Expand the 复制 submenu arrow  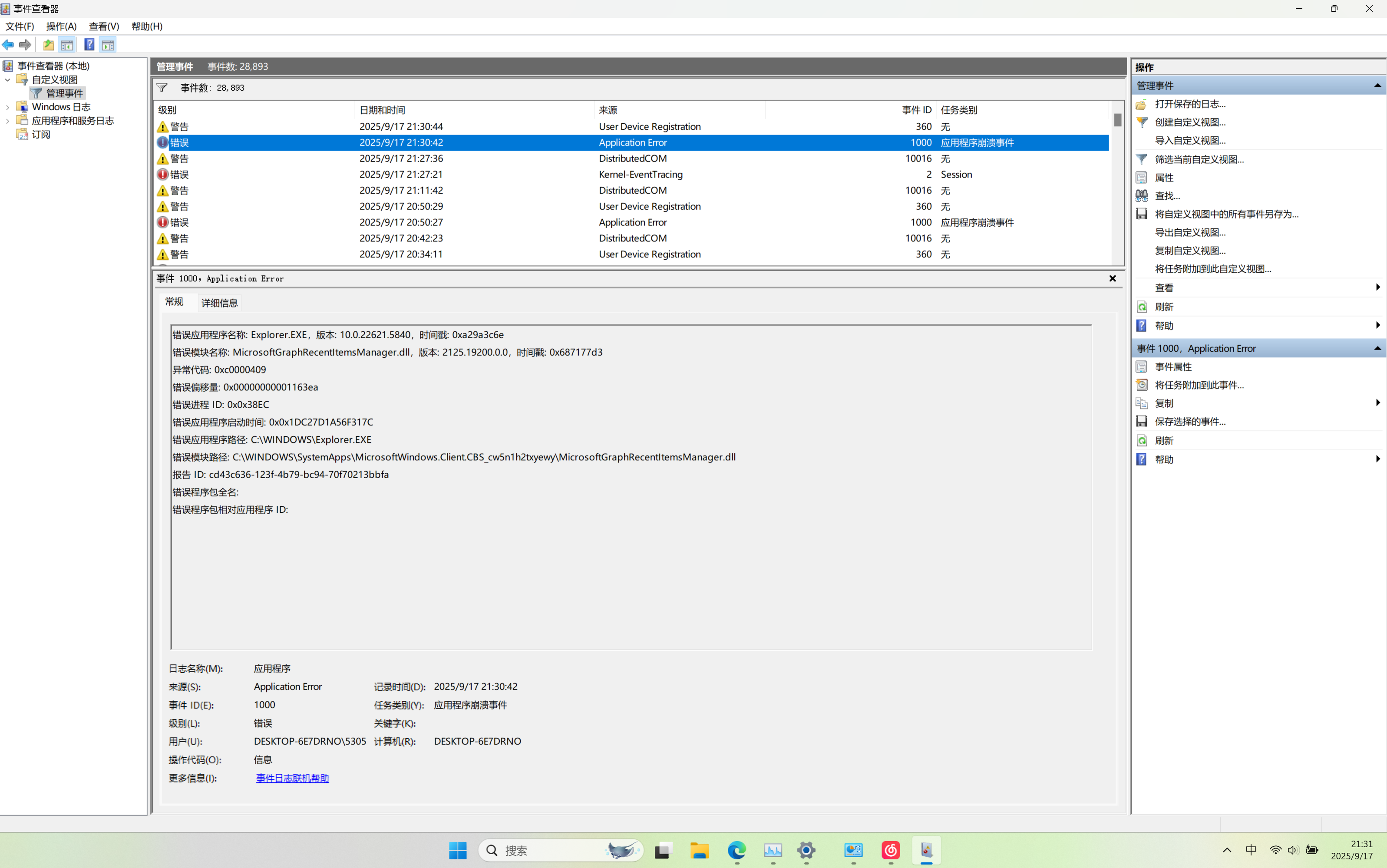pyautogui.click(x=1378, y=403)
